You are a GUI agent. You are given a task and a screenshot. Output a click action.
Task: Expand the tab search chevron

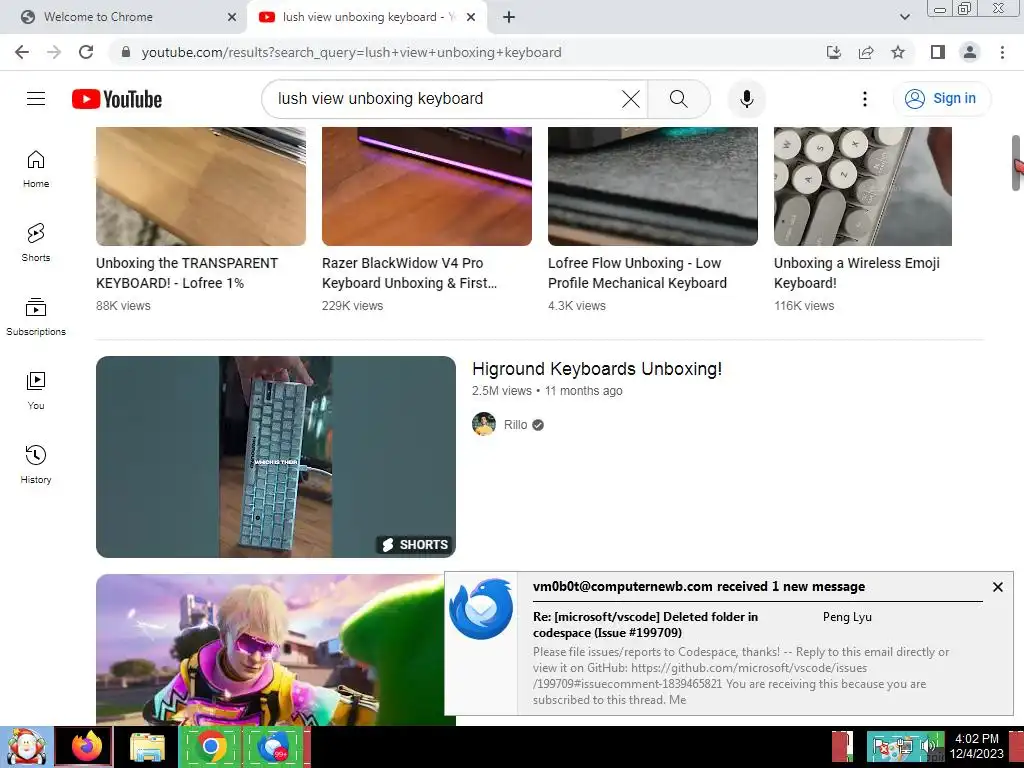tap(904, 17)
